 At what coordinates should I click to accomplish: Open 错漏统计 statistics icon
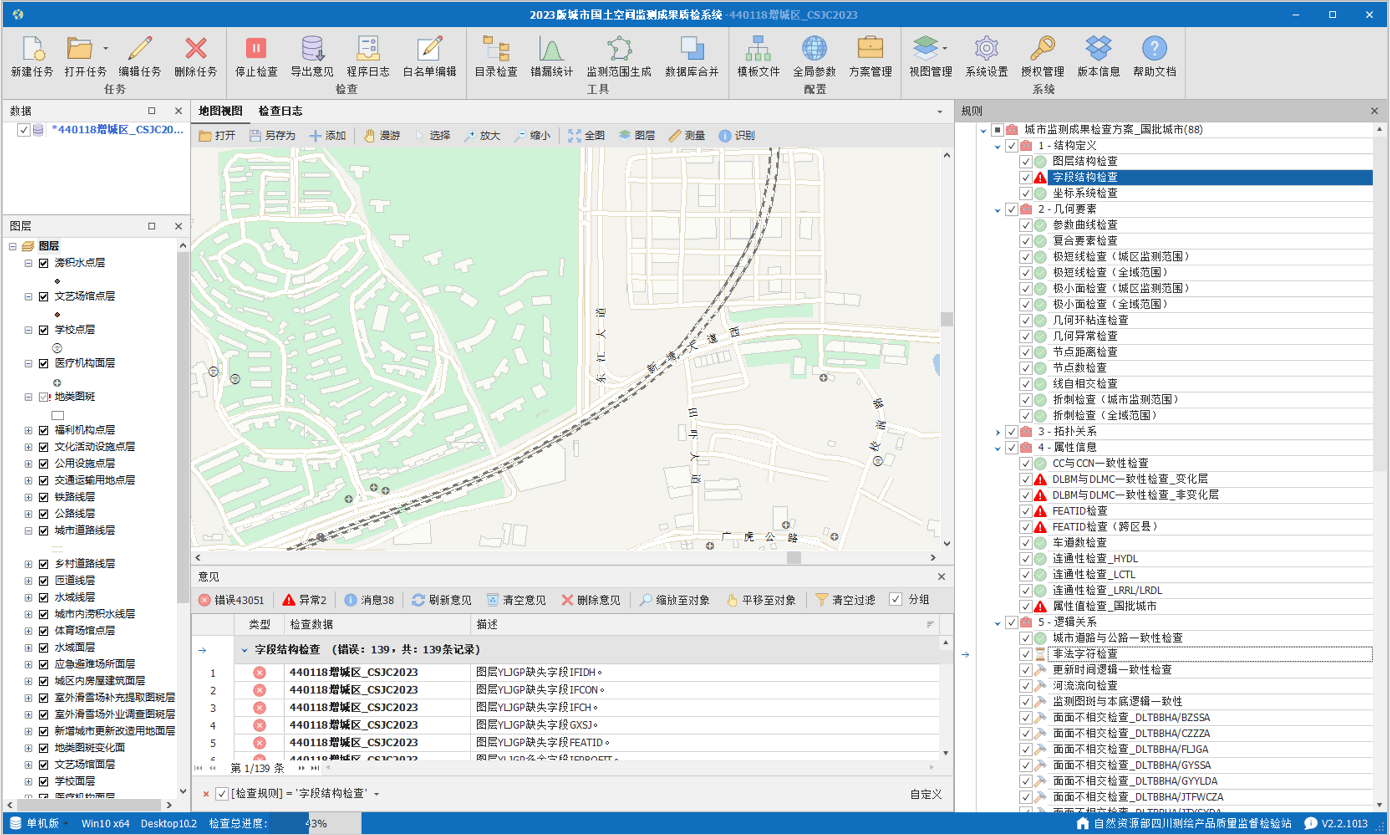[x=552, y=48]
